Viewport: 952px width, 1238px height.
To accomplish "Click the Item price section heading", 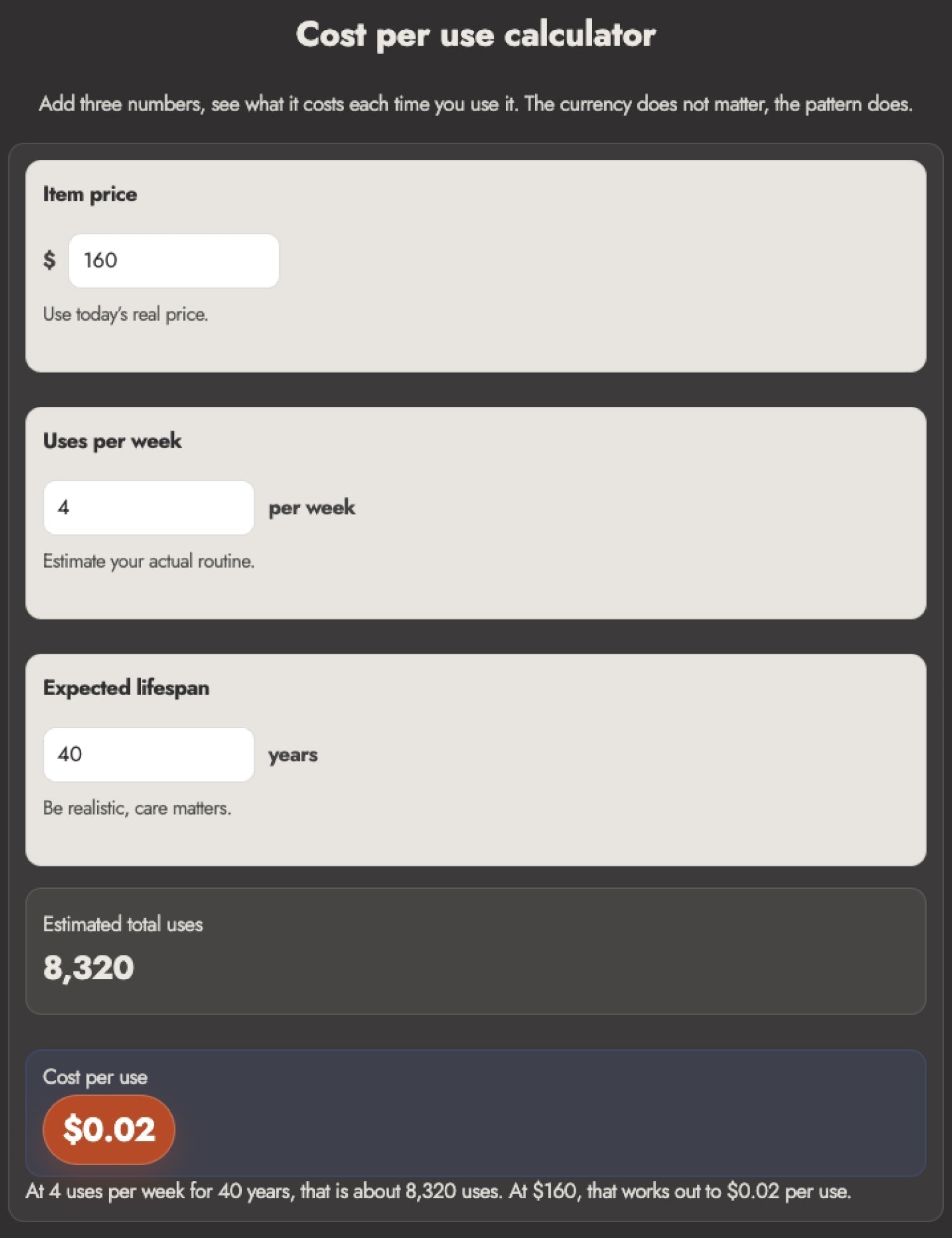I will tap(89, 194).
